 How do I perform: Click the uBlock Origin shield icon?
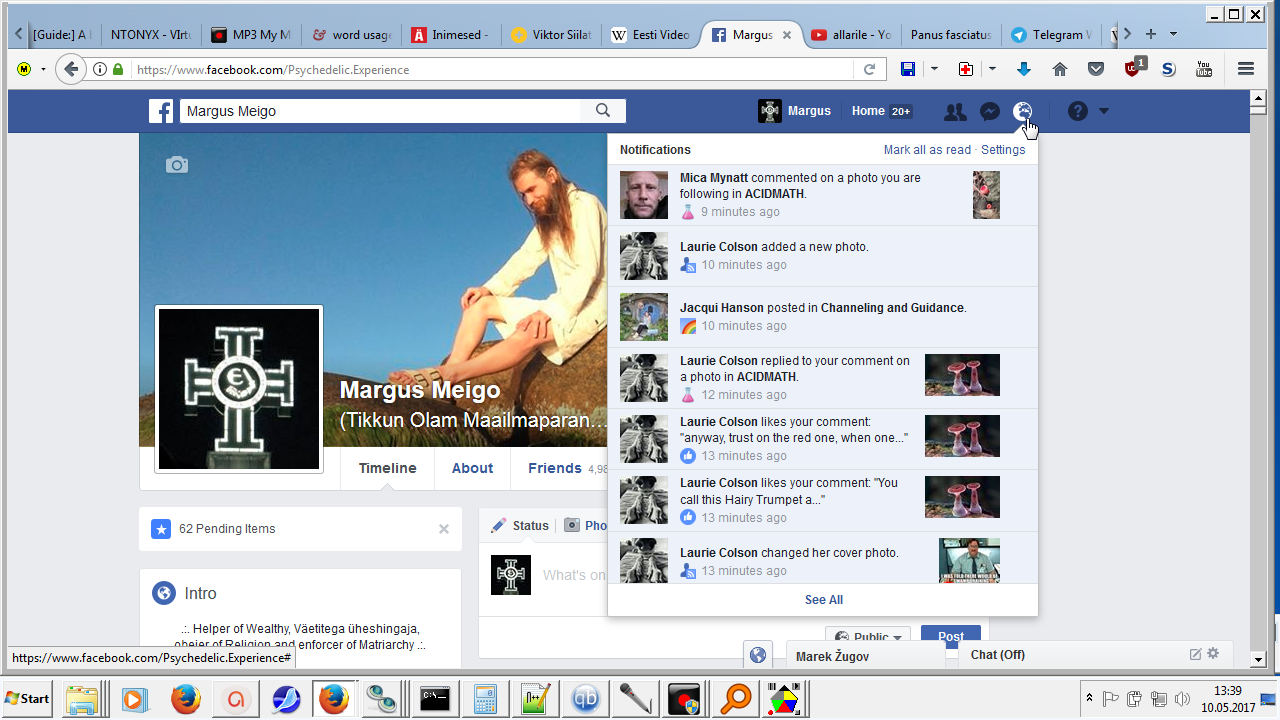[1134, 68]
